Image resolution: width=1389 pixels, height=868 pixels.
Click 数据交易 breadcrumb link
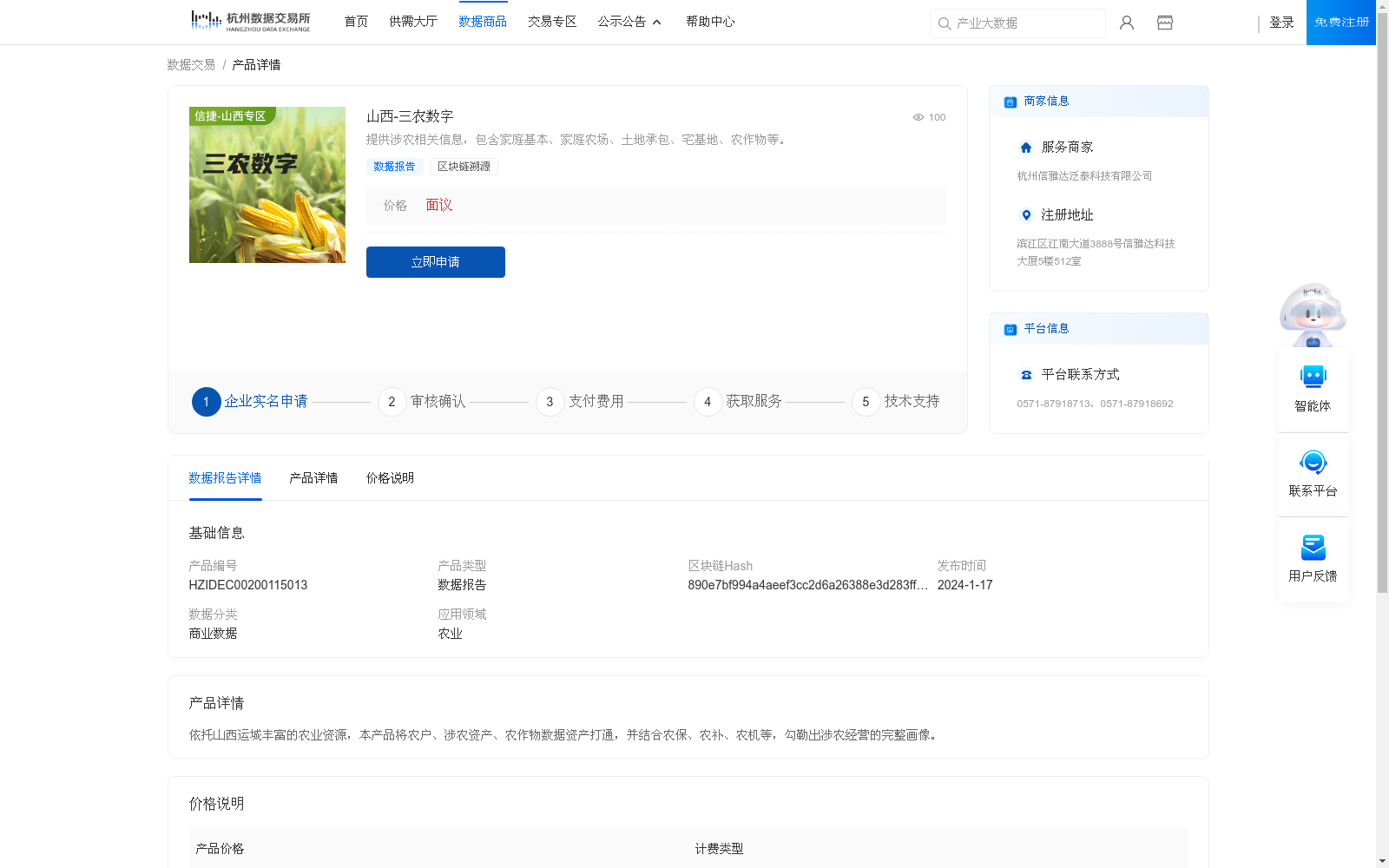click(191, 65)
